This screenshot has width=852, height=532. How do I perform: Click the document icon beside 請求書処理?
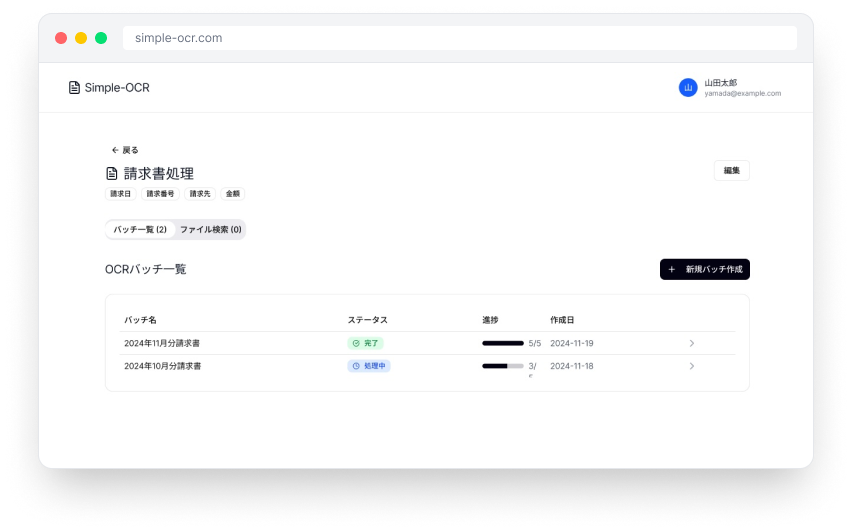pos(111,173)
